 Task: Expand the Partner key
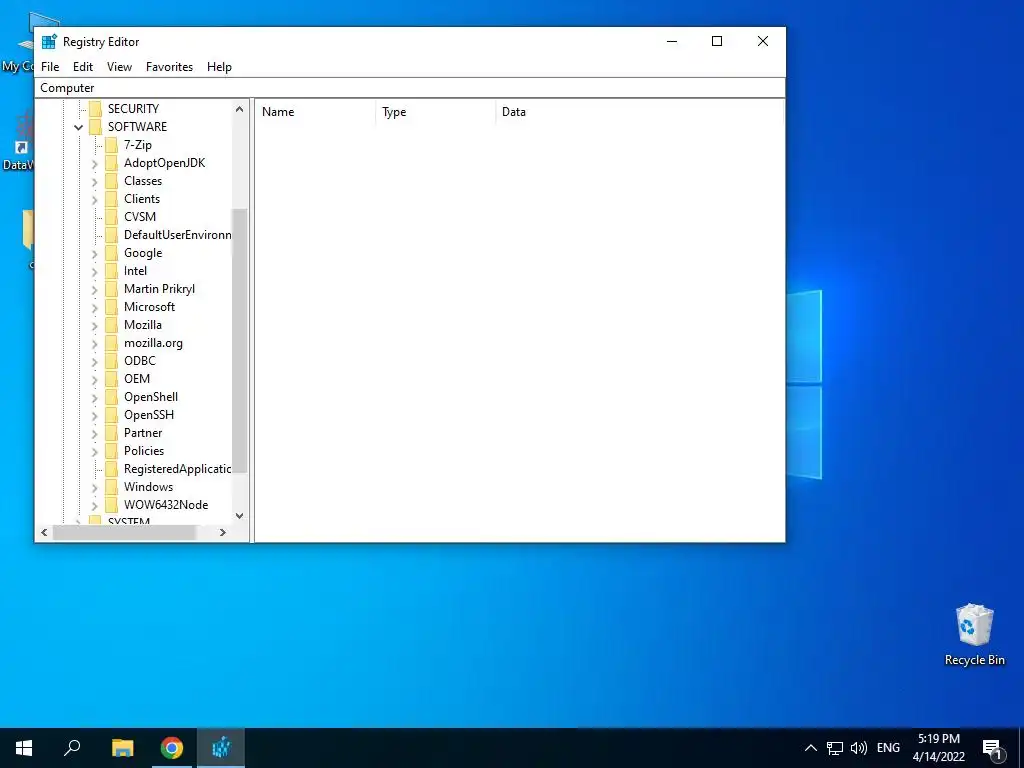[x=95, y=433]
